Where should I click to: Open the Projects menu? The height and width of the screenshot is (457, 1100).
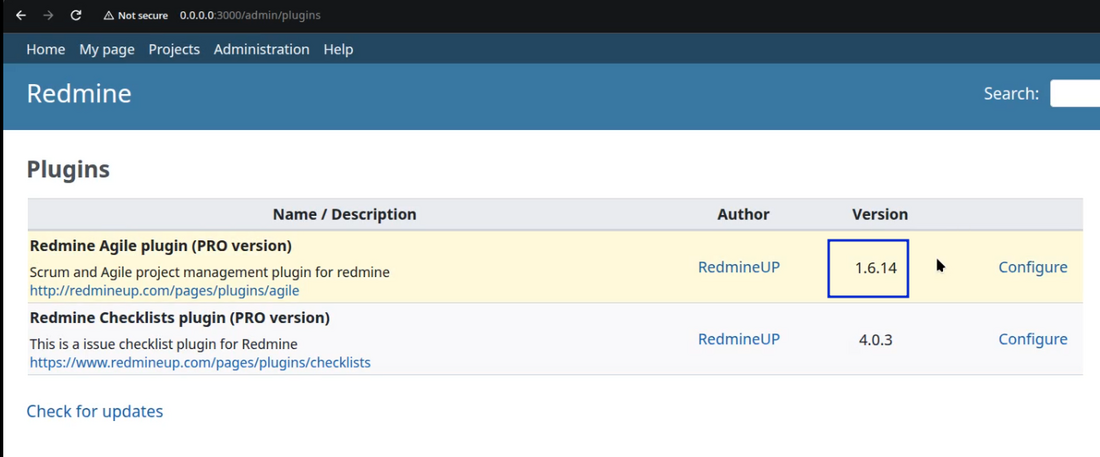click(x=174, y=49)
